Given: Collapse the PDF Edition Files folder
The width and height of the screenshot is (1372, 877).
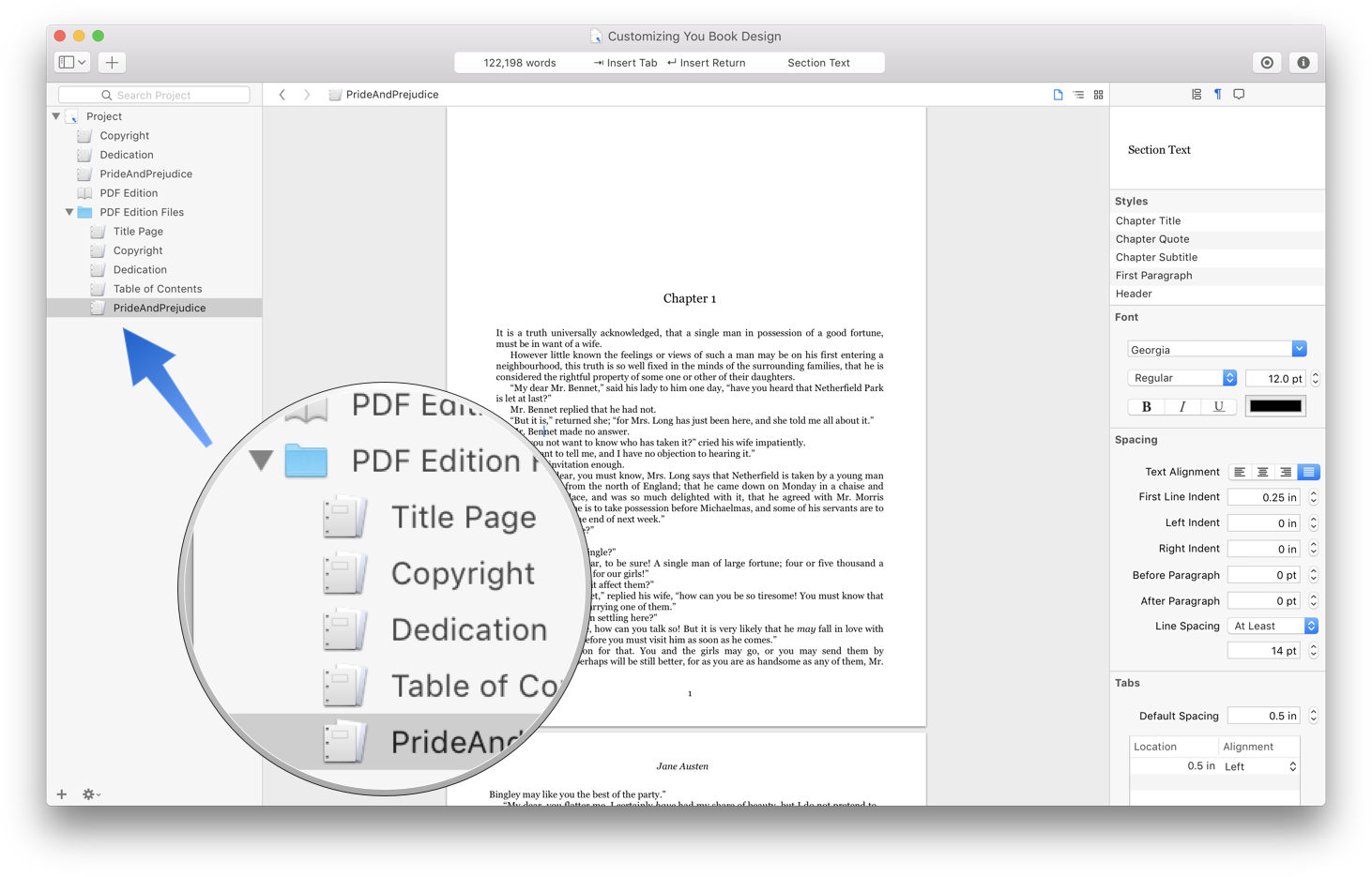Looking at the screenshot, I should (x=69, y=212).
